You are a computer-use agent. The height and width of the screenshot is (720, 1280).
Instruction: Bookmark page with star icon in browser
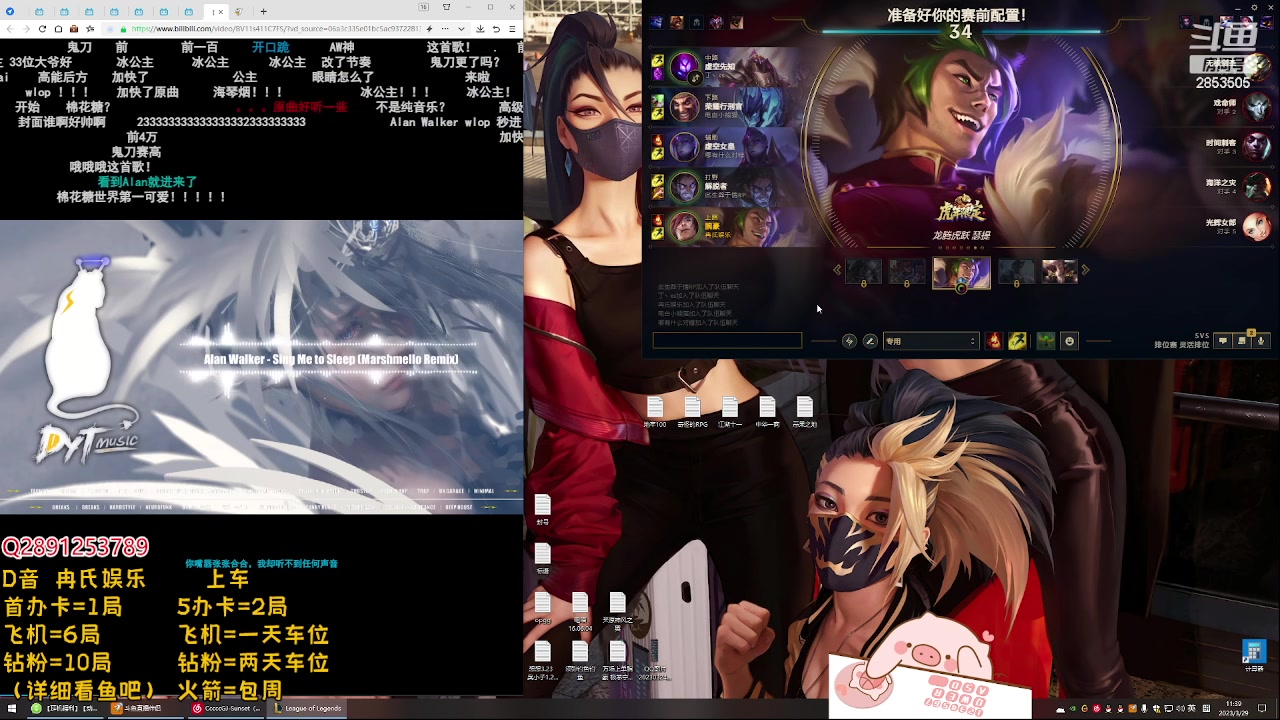pyautogui.click(x=90, y=29)
